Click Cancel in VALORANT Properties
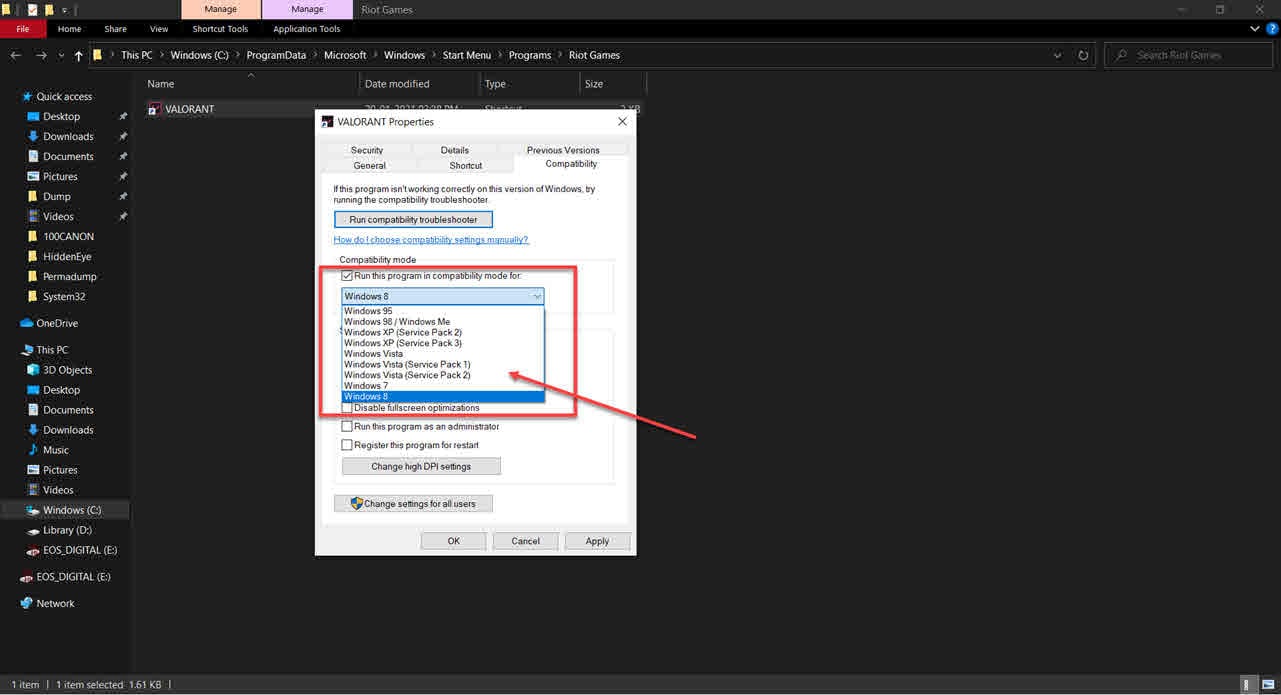The height and width of the screenshot is (695, 1281). tap(526, 541)
